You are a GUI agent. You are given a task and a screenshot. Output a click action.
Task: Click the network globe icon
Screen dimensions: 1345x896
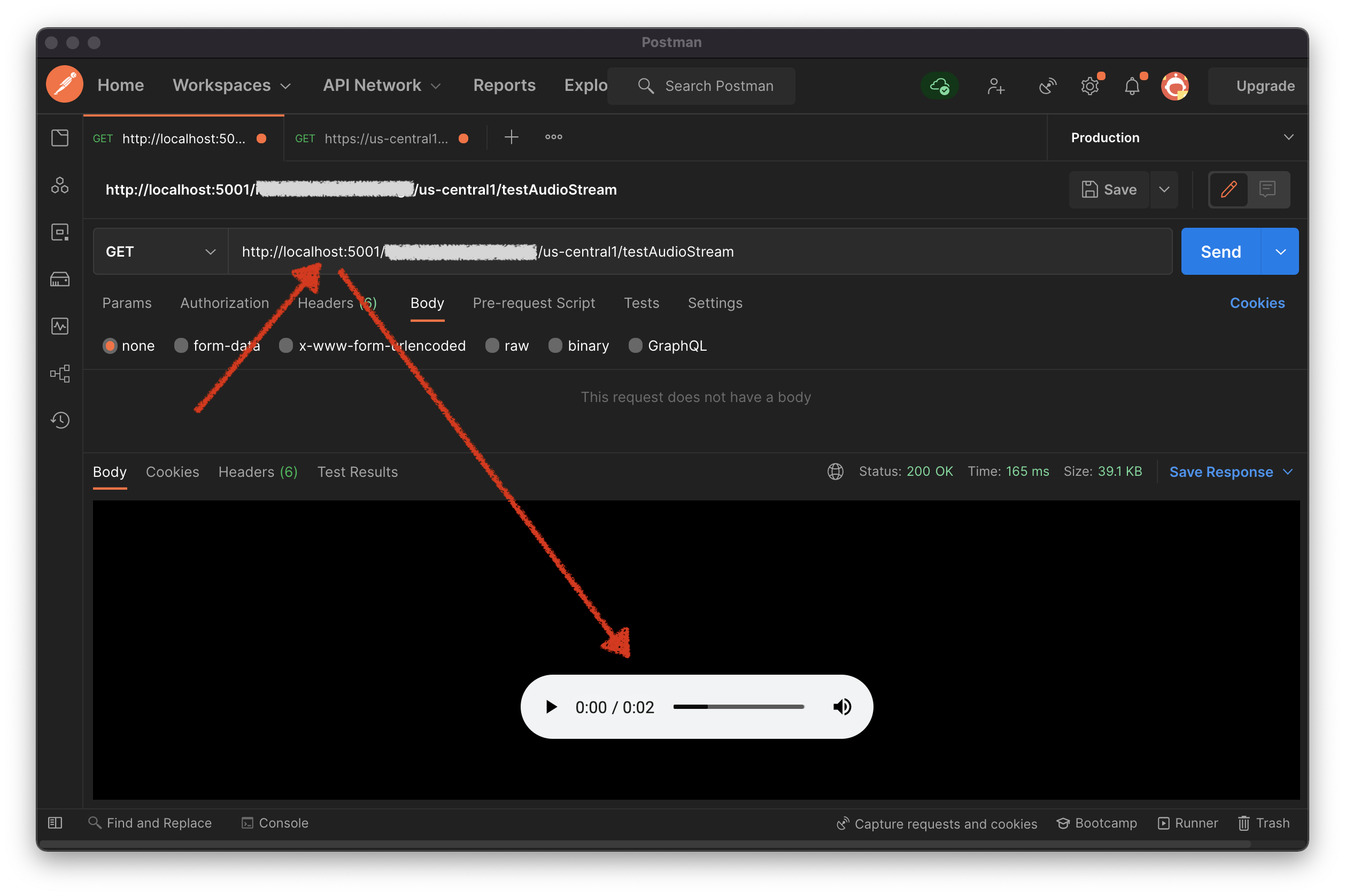(836, 472)
